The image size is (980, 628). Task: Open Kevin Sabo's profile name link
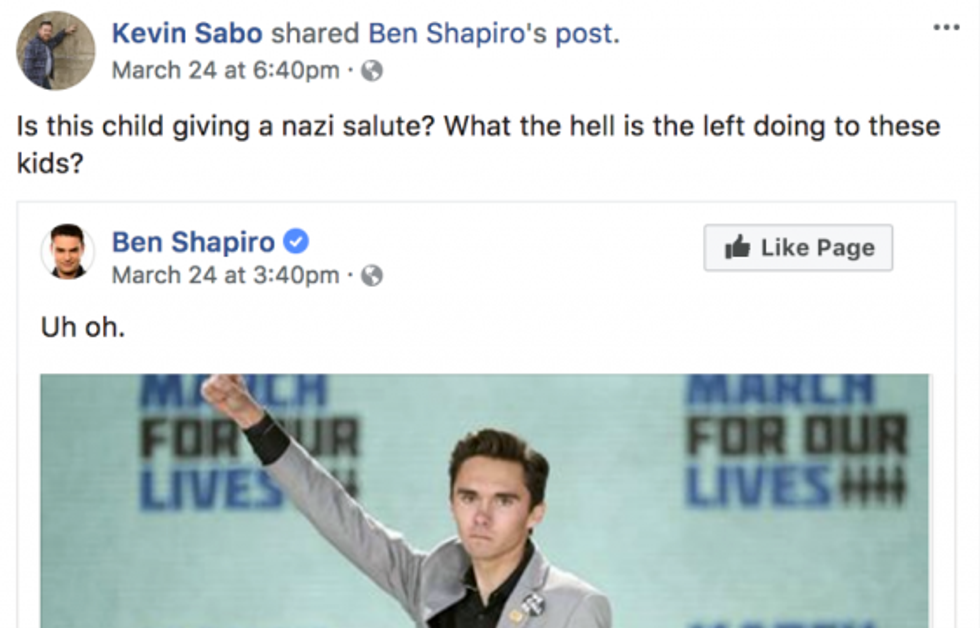(x=187, y=34)
